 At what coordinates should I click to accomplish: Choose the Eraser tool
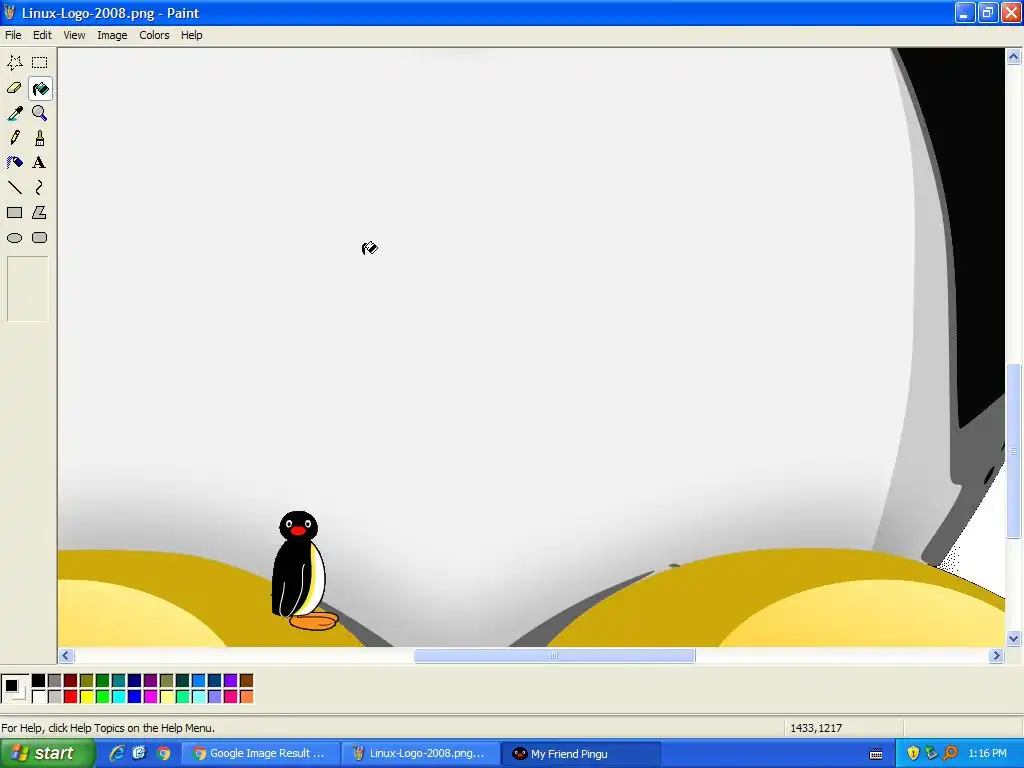tap(14, 88)
